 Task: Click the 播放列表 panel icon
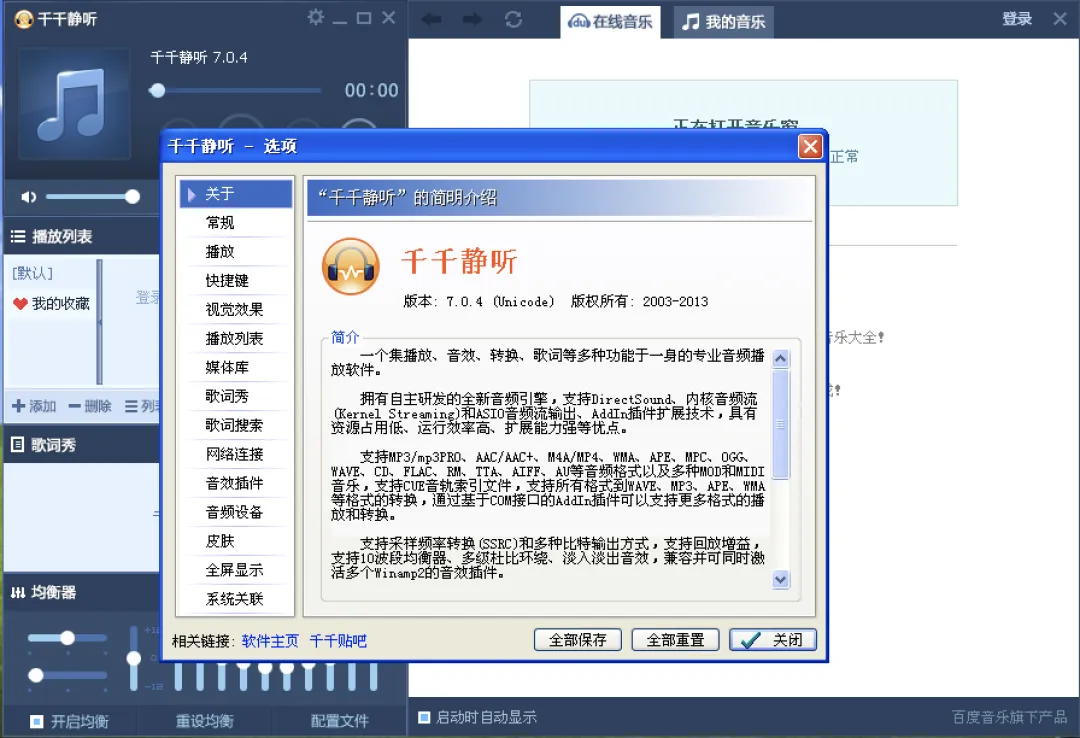click(x=18, y=236)
